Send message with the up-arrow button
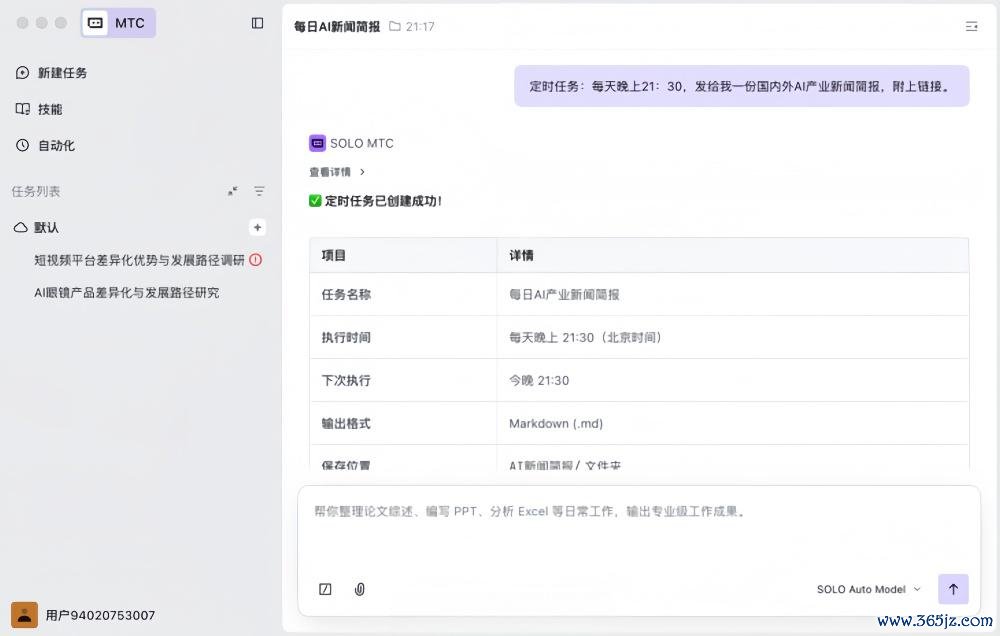 click(x=953, y=589)
